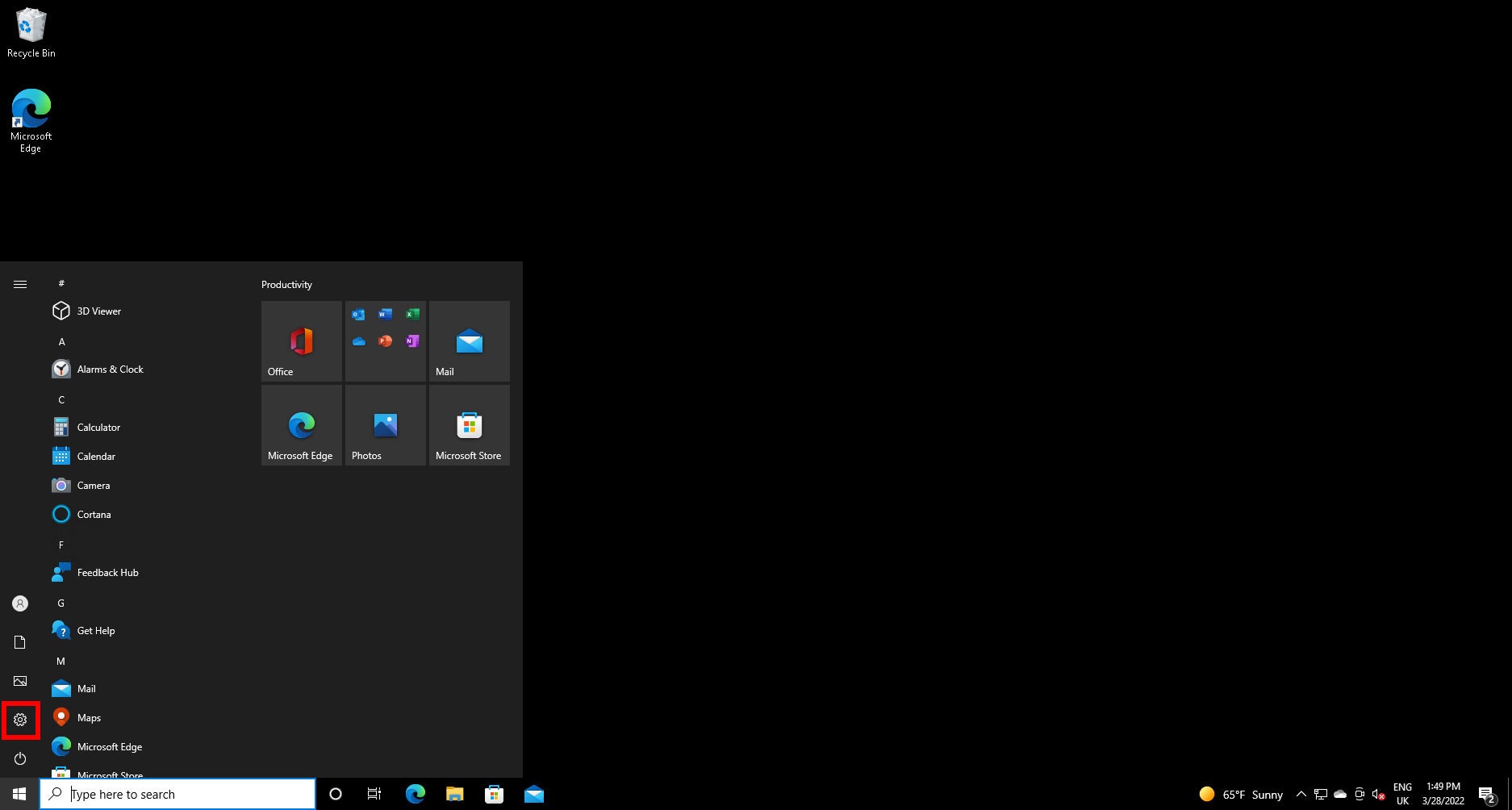
Task: Click the Meet Now icon in tray
Action: (1360, 794)
